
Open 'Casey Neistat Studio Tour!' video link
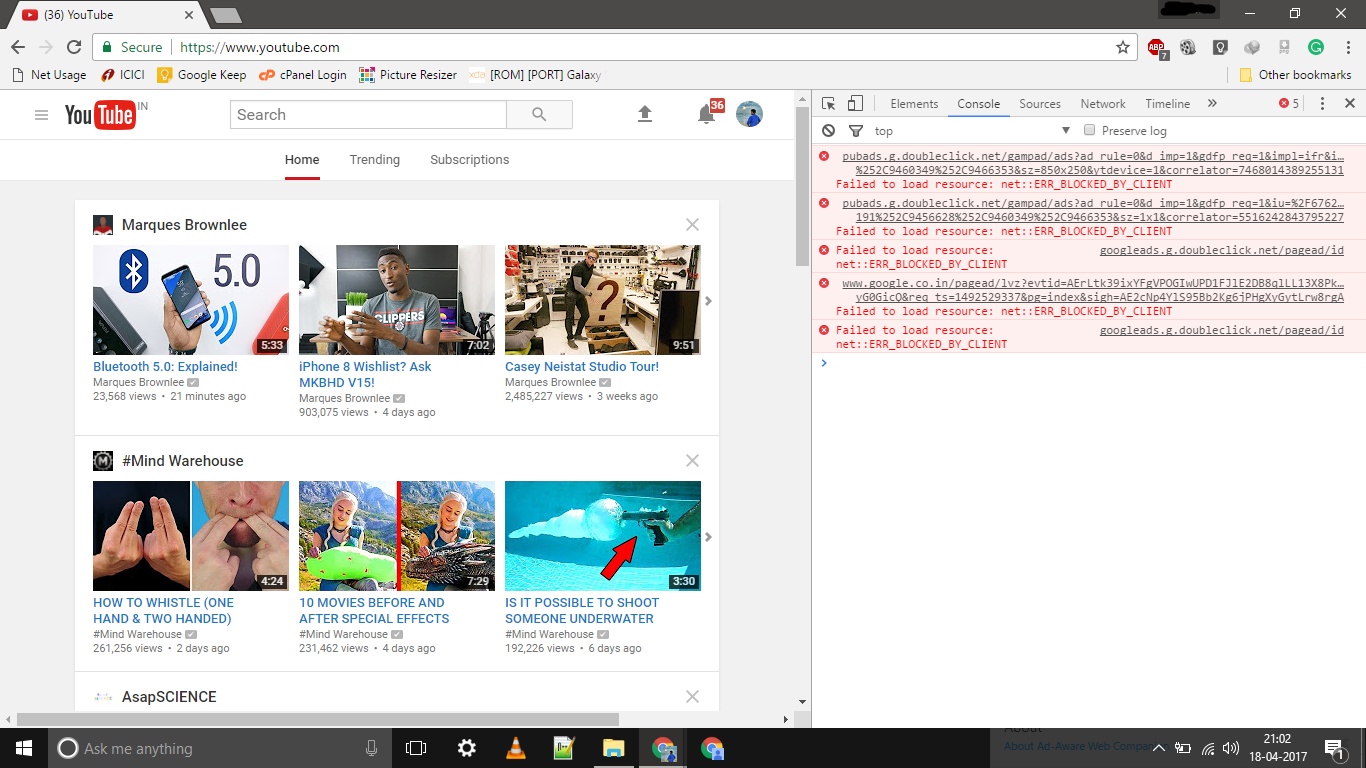(x=582, y=367)
